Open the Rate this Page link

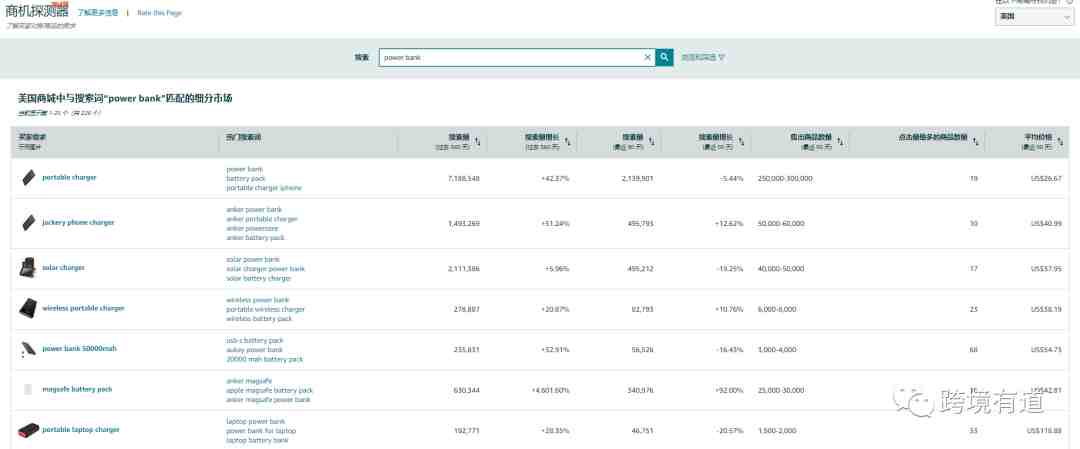(x=159, y=12)
